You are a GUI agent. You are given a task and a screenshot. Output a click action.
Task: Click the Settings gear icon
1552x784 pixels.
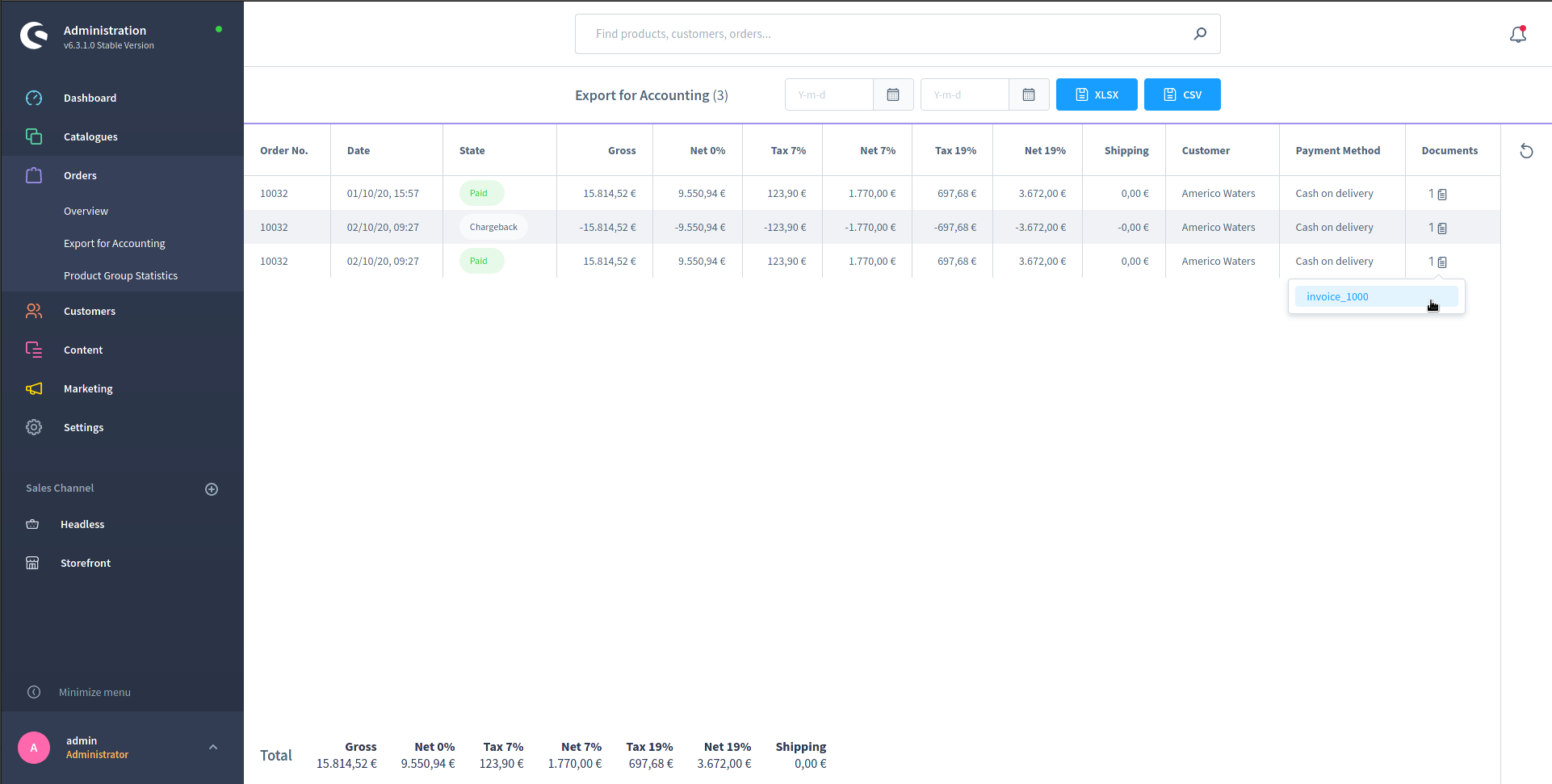click(34, 427)
